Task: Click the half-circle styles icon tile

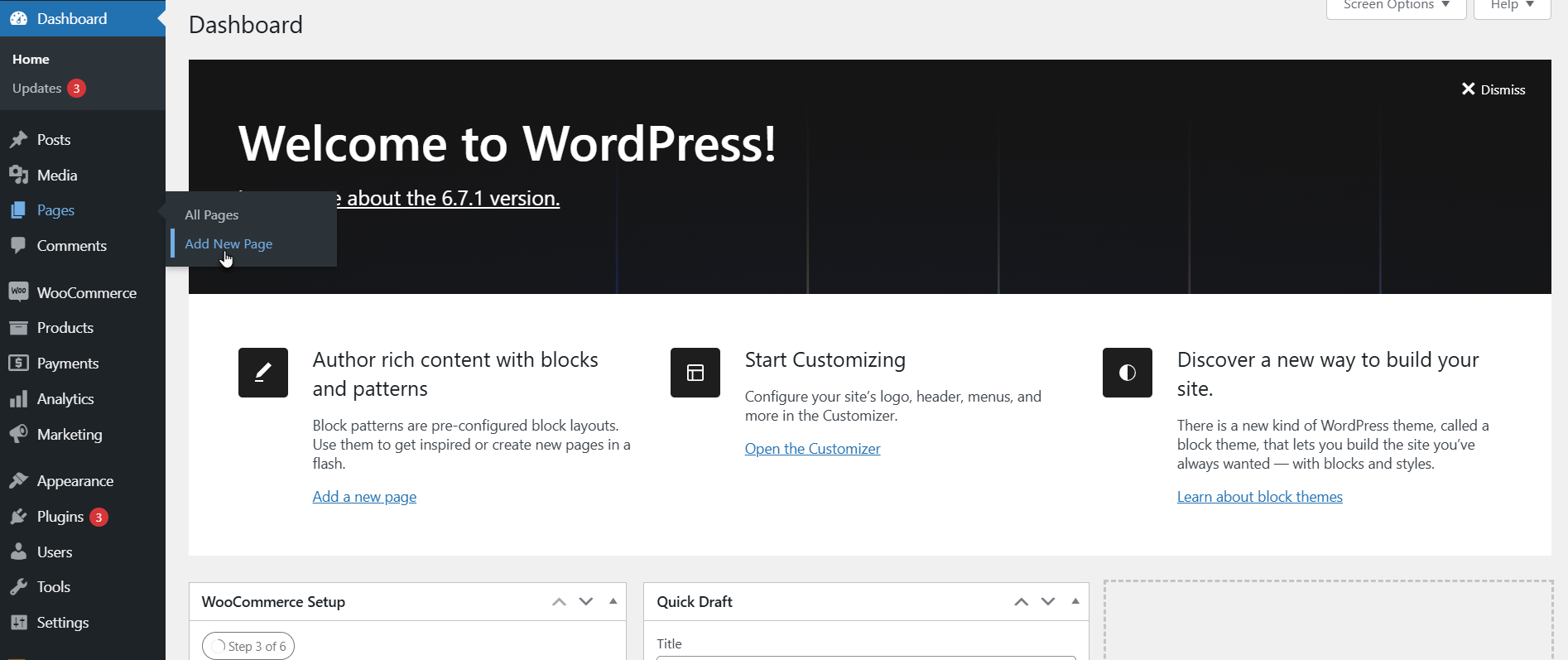Action: [1128, 373]
